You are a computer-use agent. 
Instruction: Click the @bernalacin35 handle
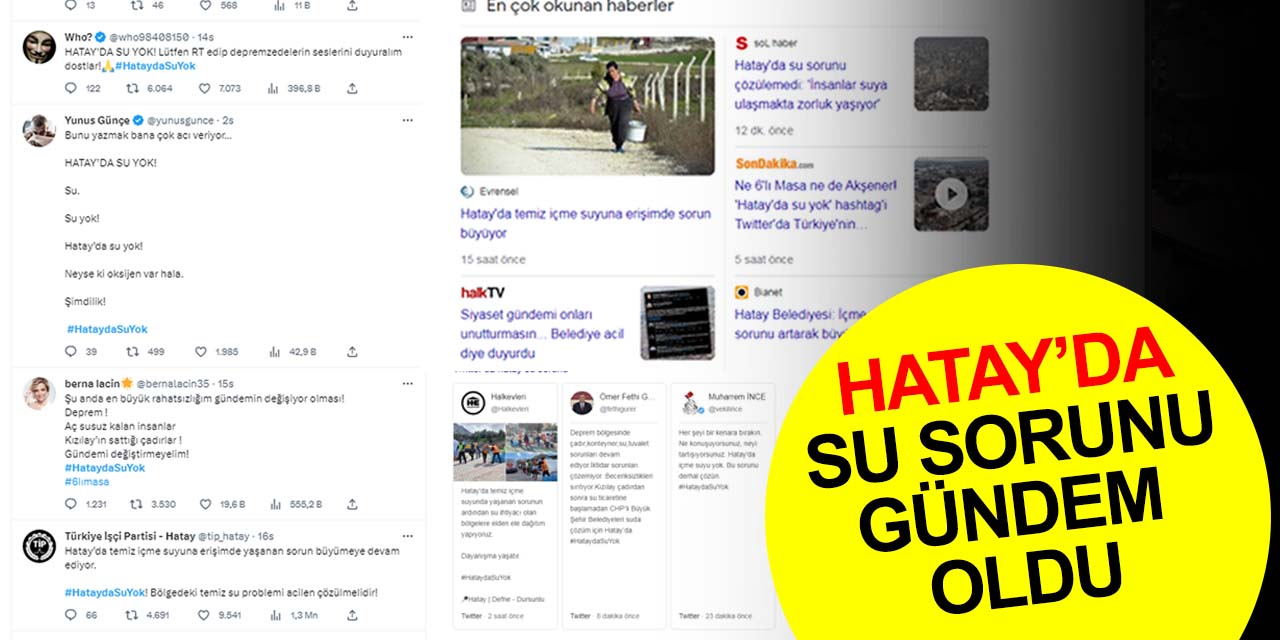[x=174, y=383]
